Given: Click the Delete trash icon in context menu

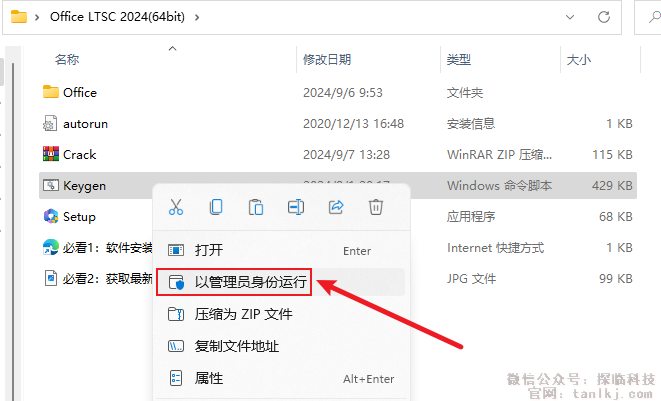Looking at the screenshot, I should pyautogui.click(x=376, y=207).
